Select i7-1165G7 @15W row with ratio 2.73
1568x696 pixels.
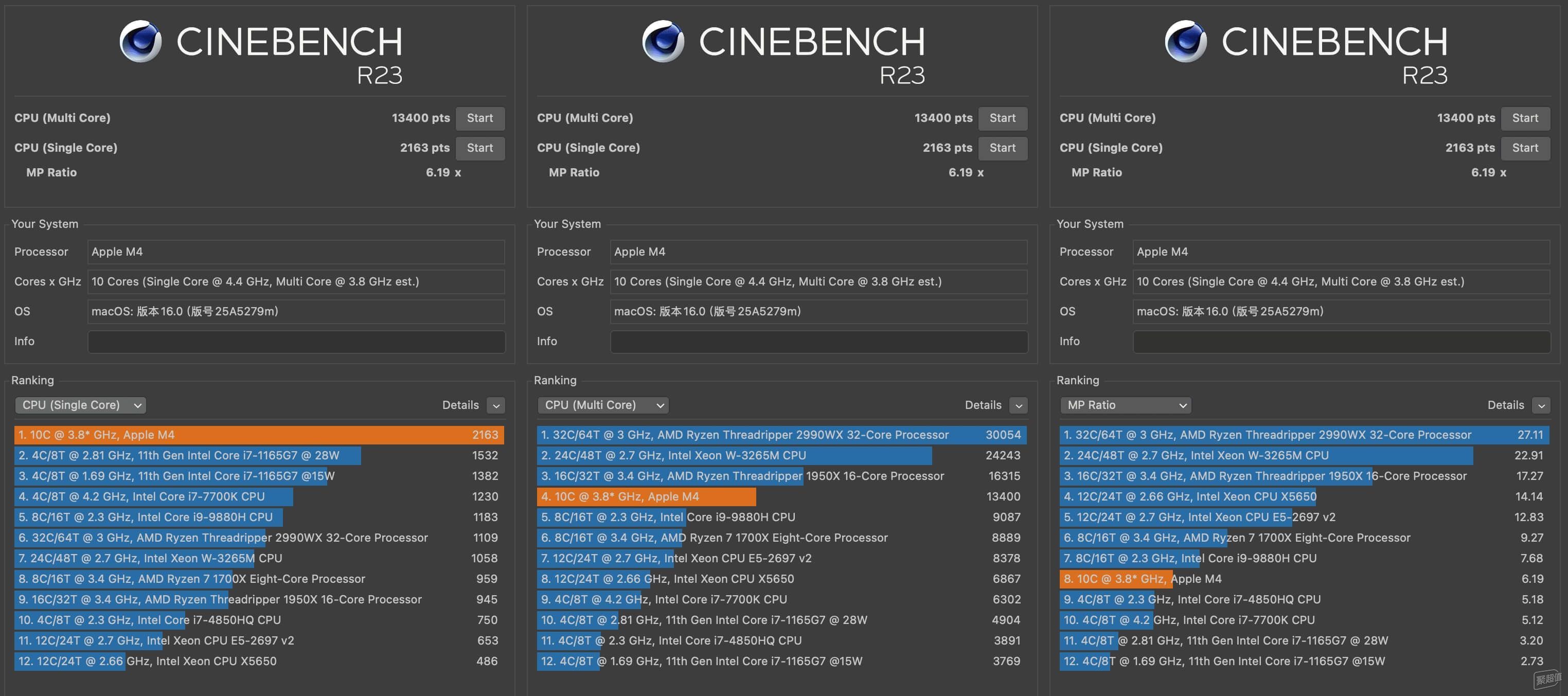(1305, 662)
